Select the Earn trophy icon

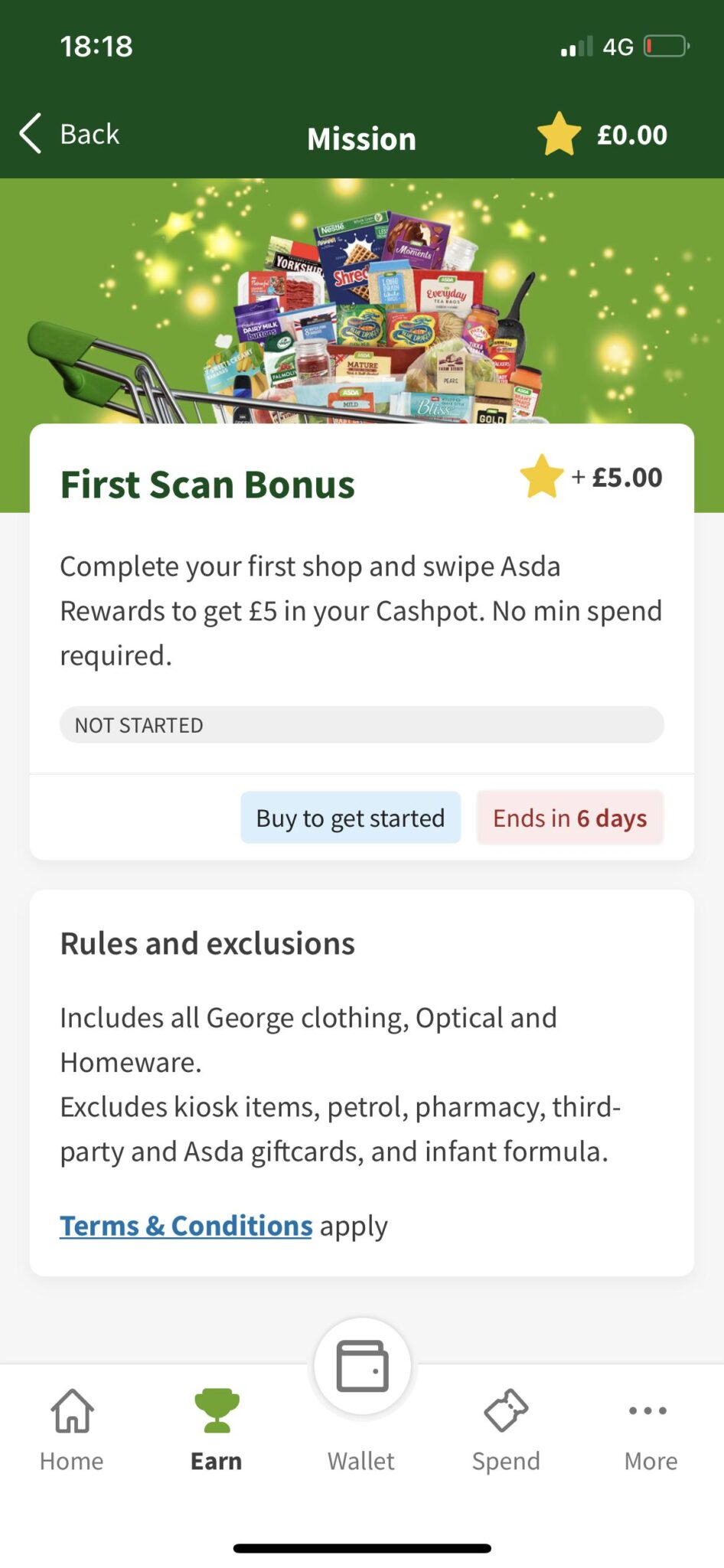217,1410
